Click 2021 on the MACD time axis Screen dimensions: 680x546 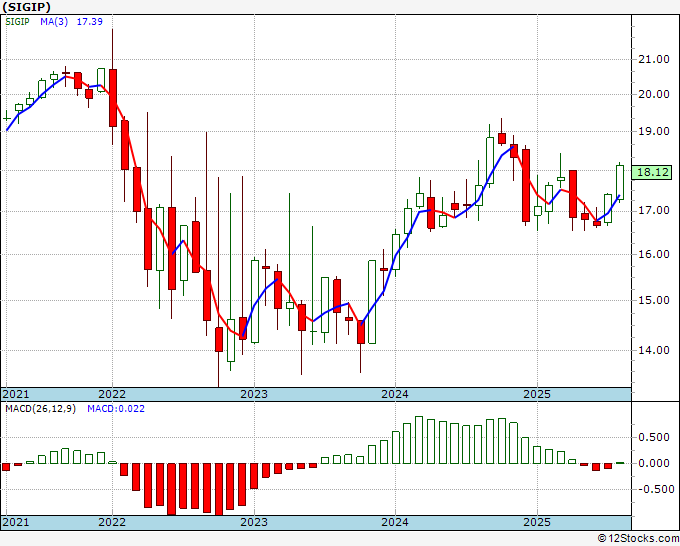pyautogui.click(x=16, y=522)
